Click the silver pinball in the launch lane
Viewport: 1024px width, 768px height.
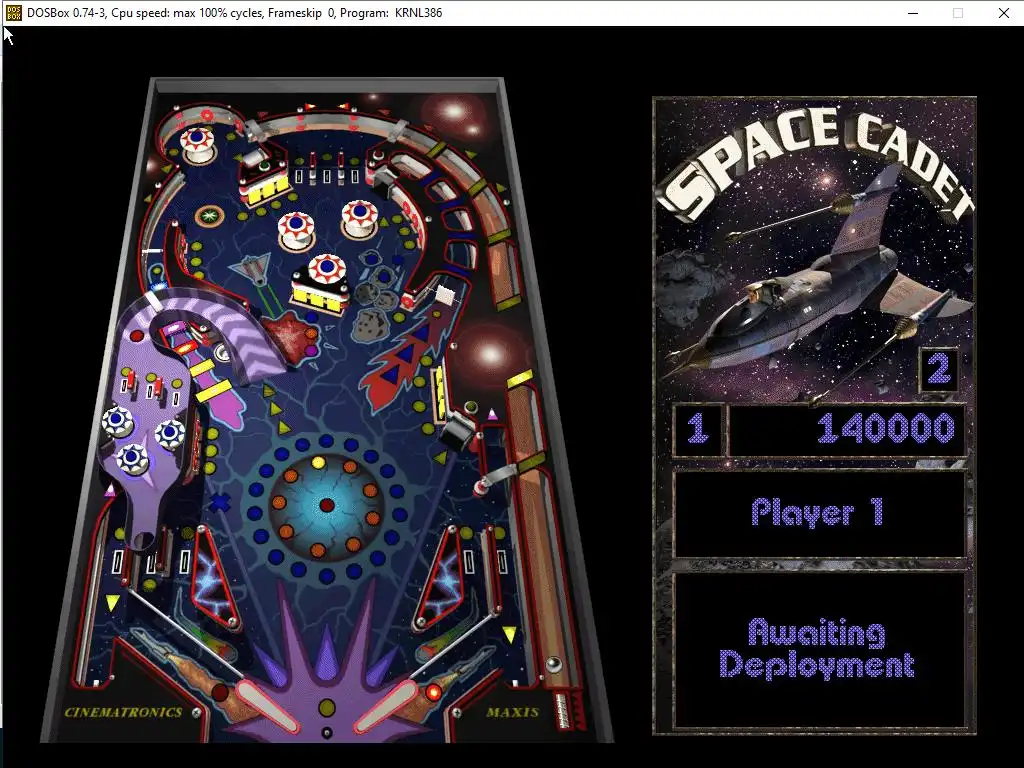point(553,664)
